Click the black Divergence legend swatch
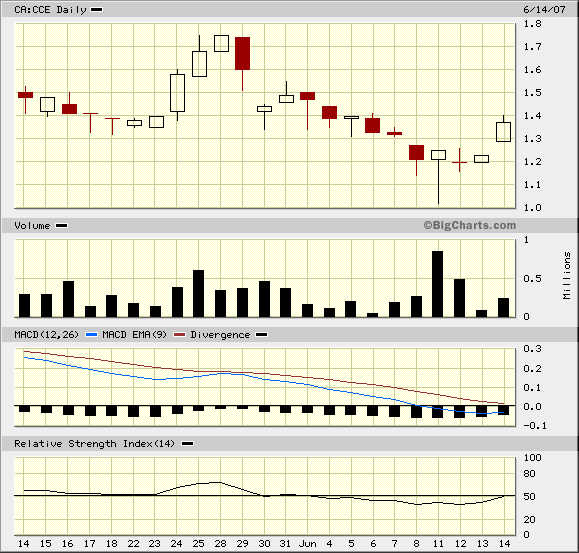579x553 pixels. (262, 335)
